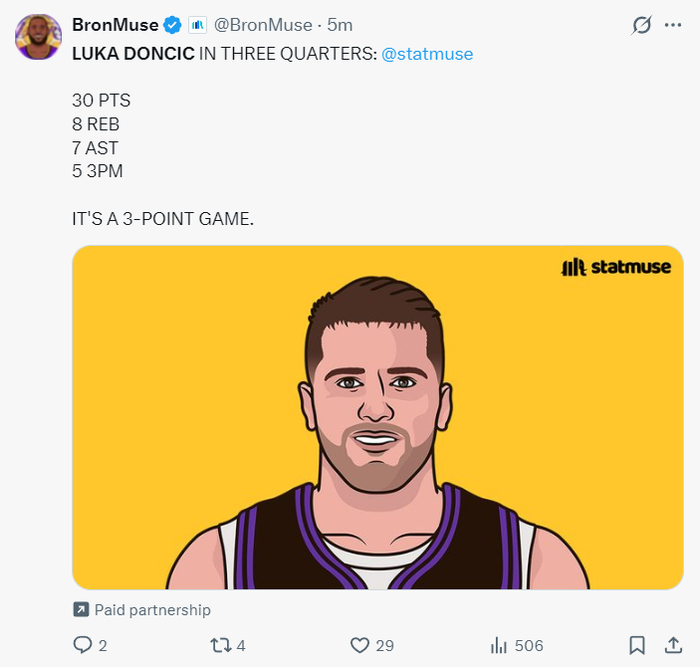View post analytics via bar chart icon
Viewport: 700px width, 667px height.
(497, 645)
